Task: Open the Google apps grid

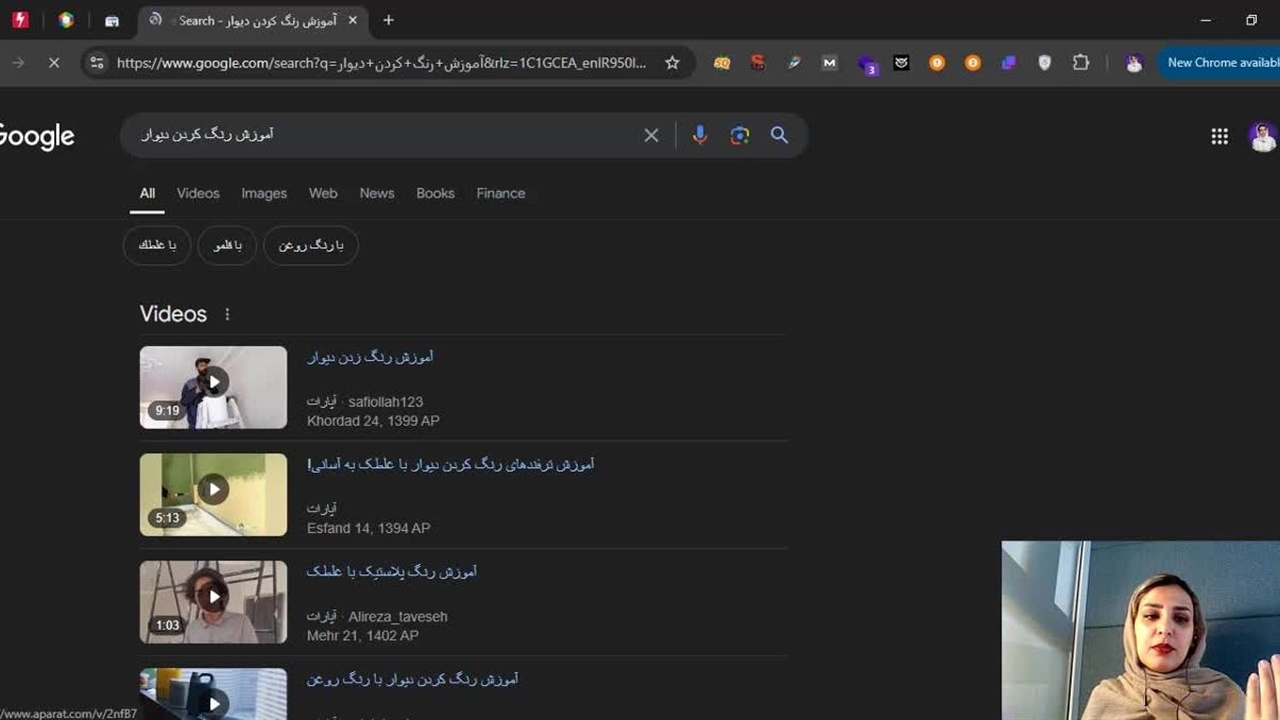Action: [1219, 137]
